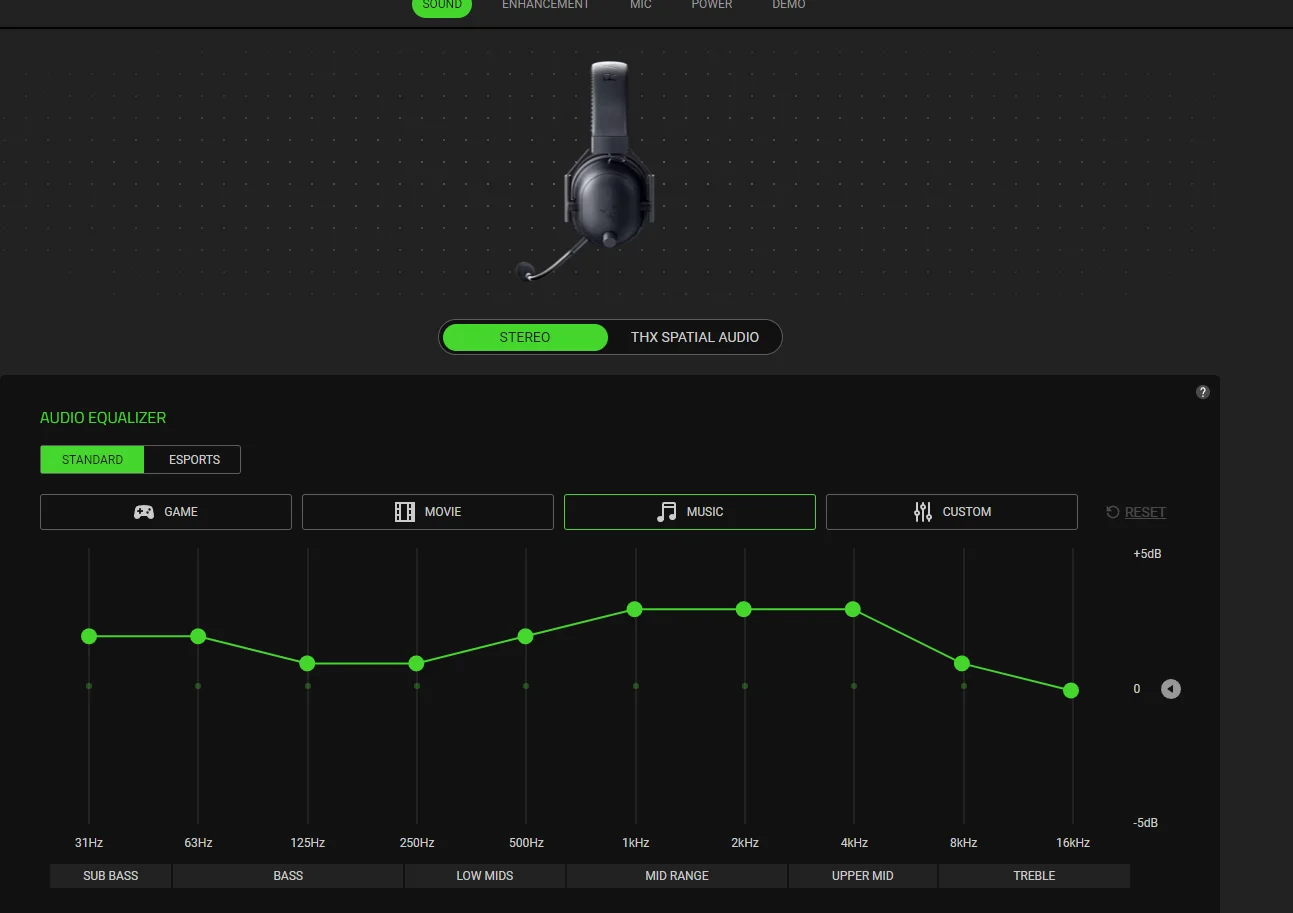
Task: Click the -5dB scale label
Action: (x=1146, y=823)
